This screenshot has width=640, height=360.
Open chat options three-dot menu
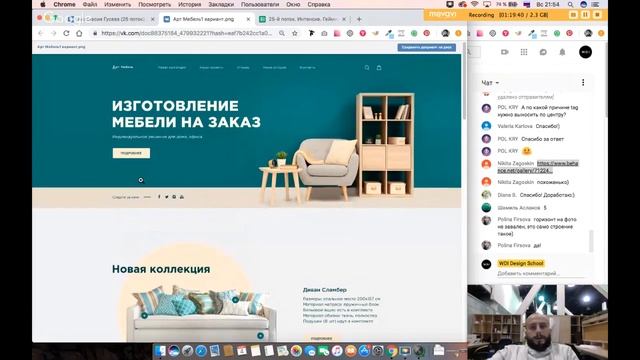click(x=583, y=82)
